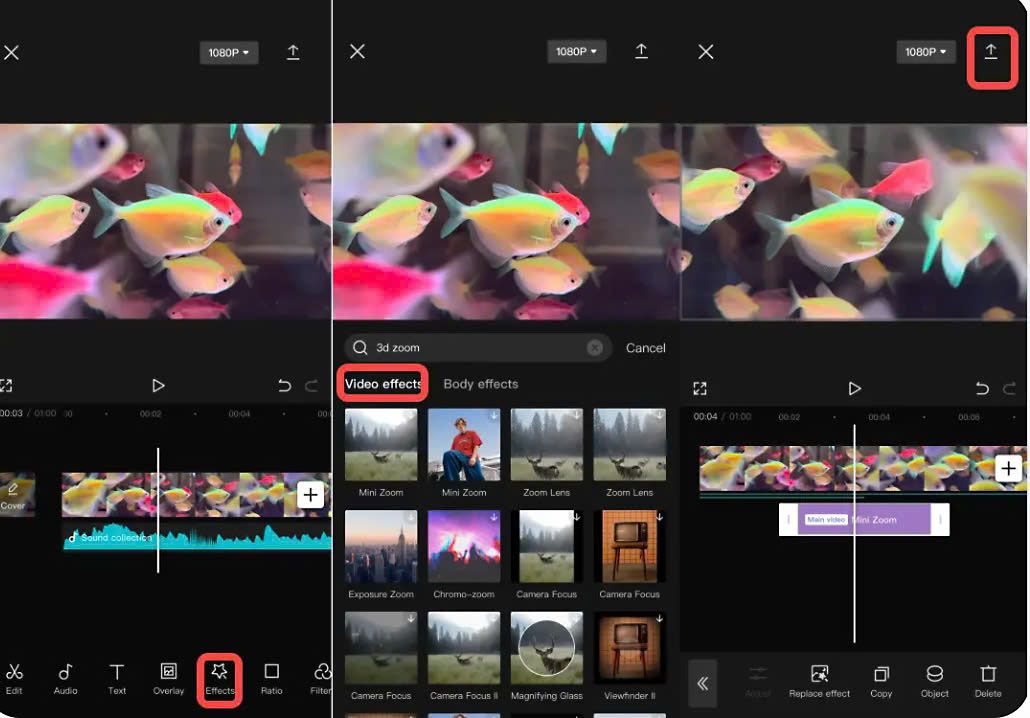Switch to the Video effects tab
The width and height of the screenshot is (1030, 718).
coord(383,384)
